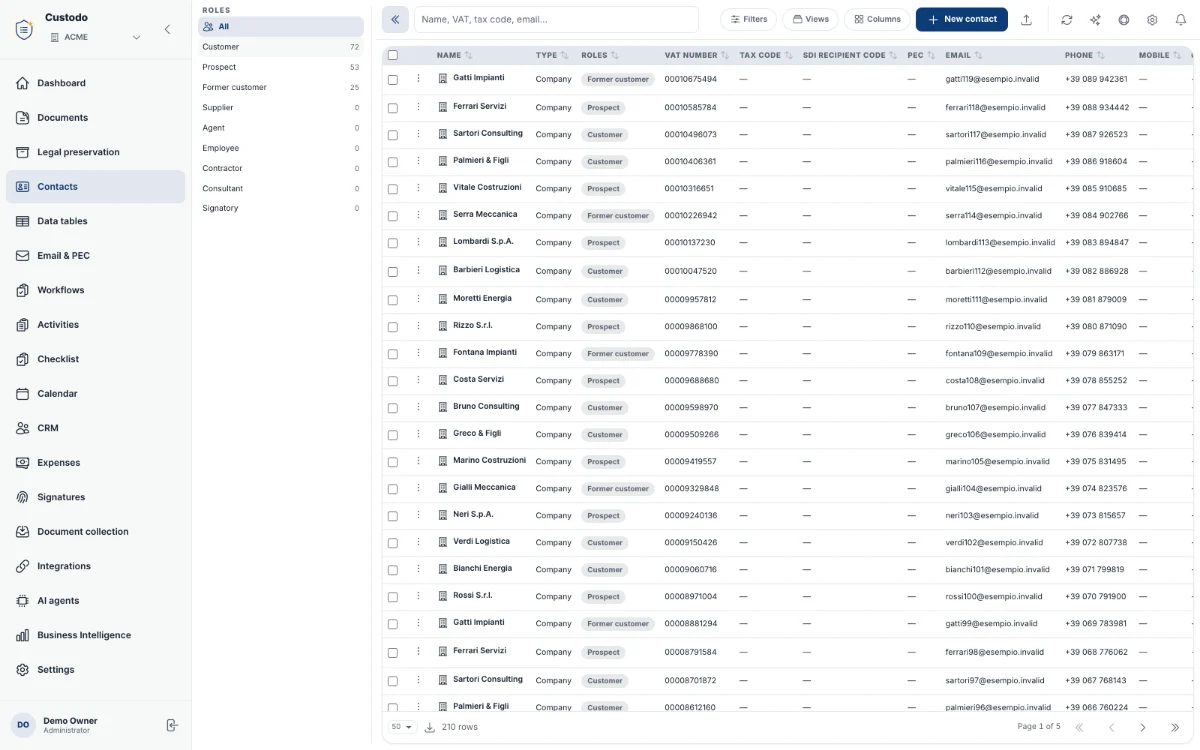
Task: Open row menu for Gatti Impianti 00010675494
Action: (x=419, y=78)
